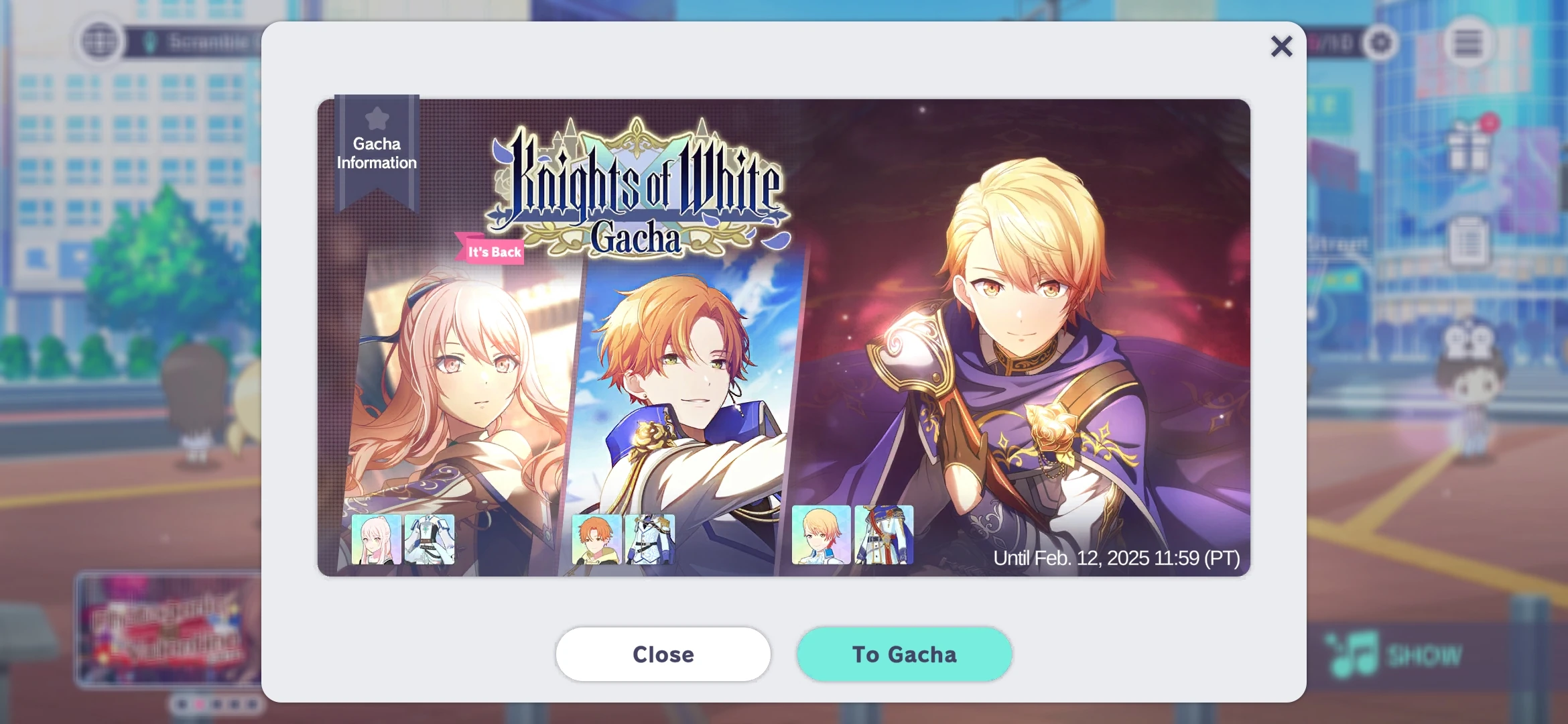The width and height of the screenshot is (1568, 724).
Task: Open the missions clipboard icon
Action: (1468, 241)
